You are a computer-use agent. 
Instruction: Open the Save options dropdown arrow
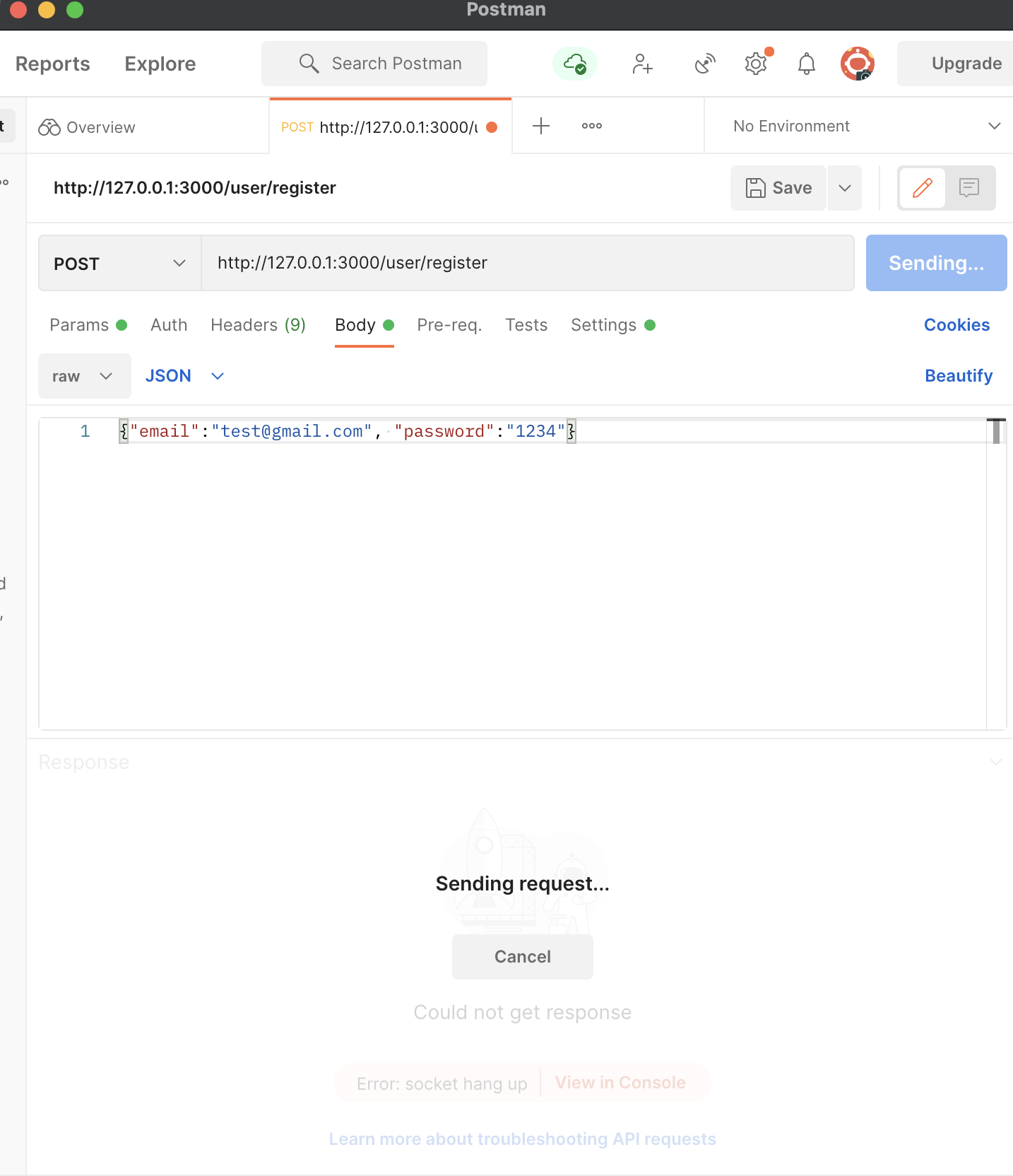[845, 188]
